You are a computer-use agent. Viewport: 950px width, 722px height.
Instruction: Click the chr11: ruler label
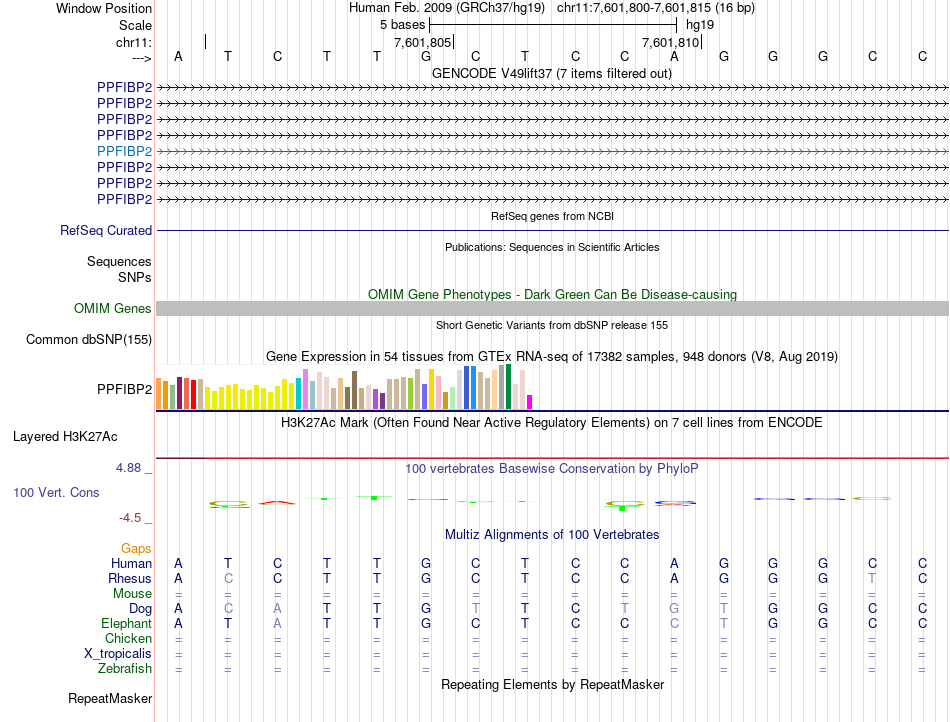[133, 42]
